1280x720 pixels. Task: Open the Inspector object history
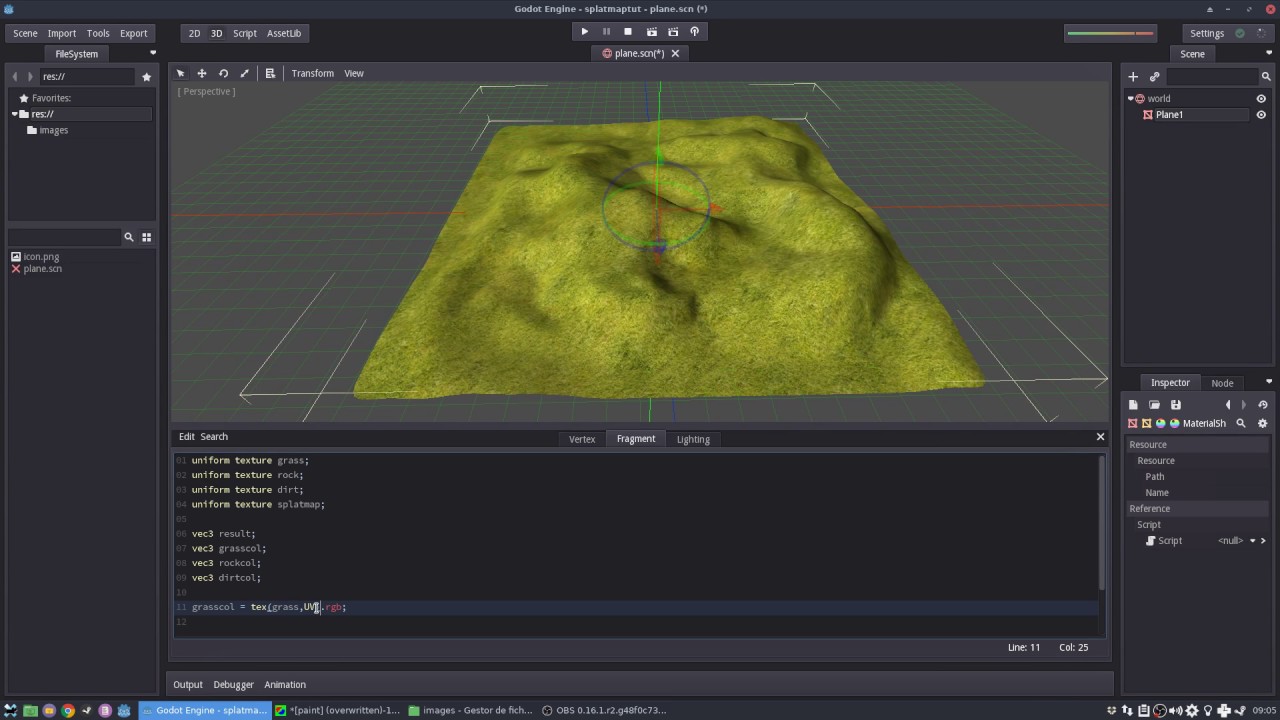[1263, 405]
